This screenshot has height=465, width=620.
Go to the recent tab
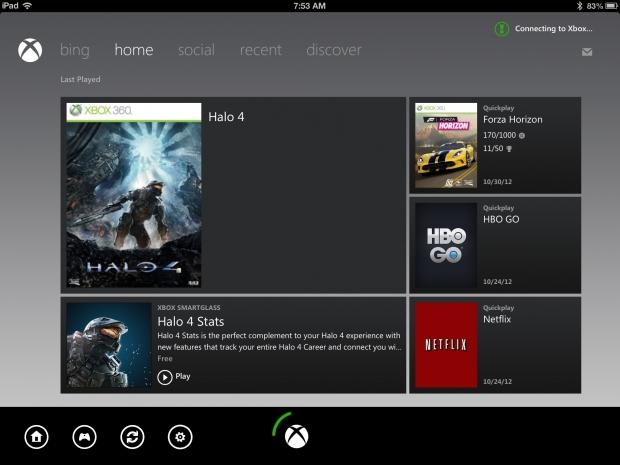(x=261, y=50)
